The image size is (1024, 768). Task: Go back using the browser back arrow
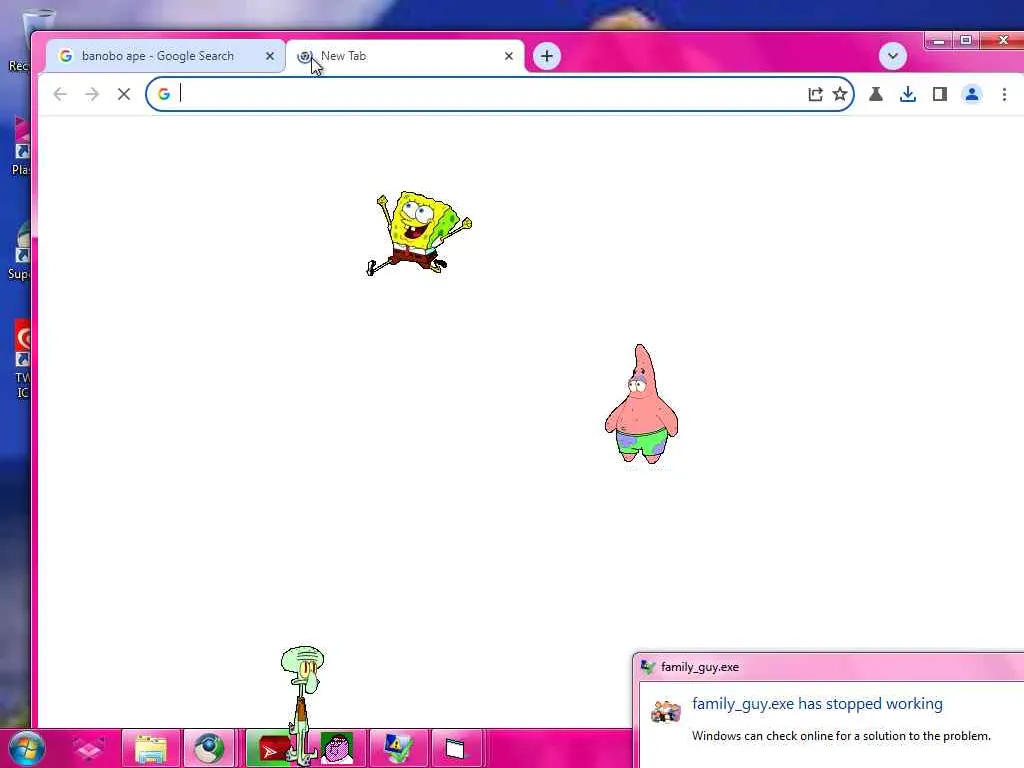tap(60, 94)
